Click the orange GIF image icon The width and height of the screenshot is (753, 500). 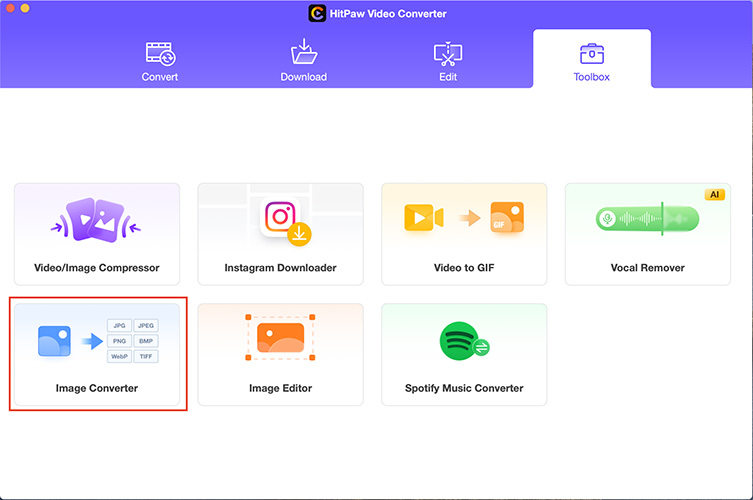tap(507, 217)
